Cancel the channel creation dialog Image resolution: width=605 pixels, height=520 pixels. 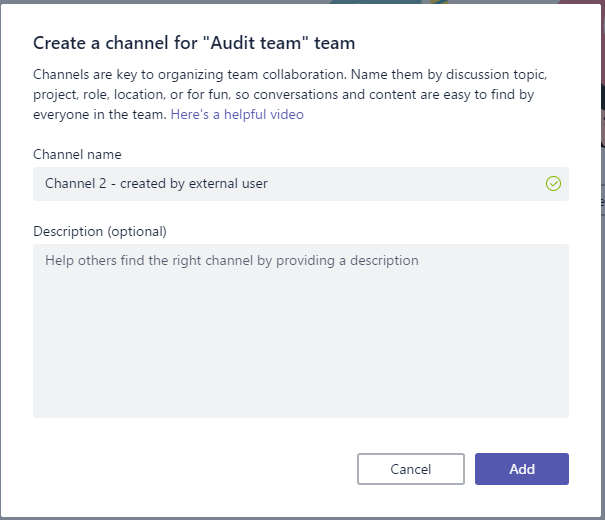pos(411,469)
